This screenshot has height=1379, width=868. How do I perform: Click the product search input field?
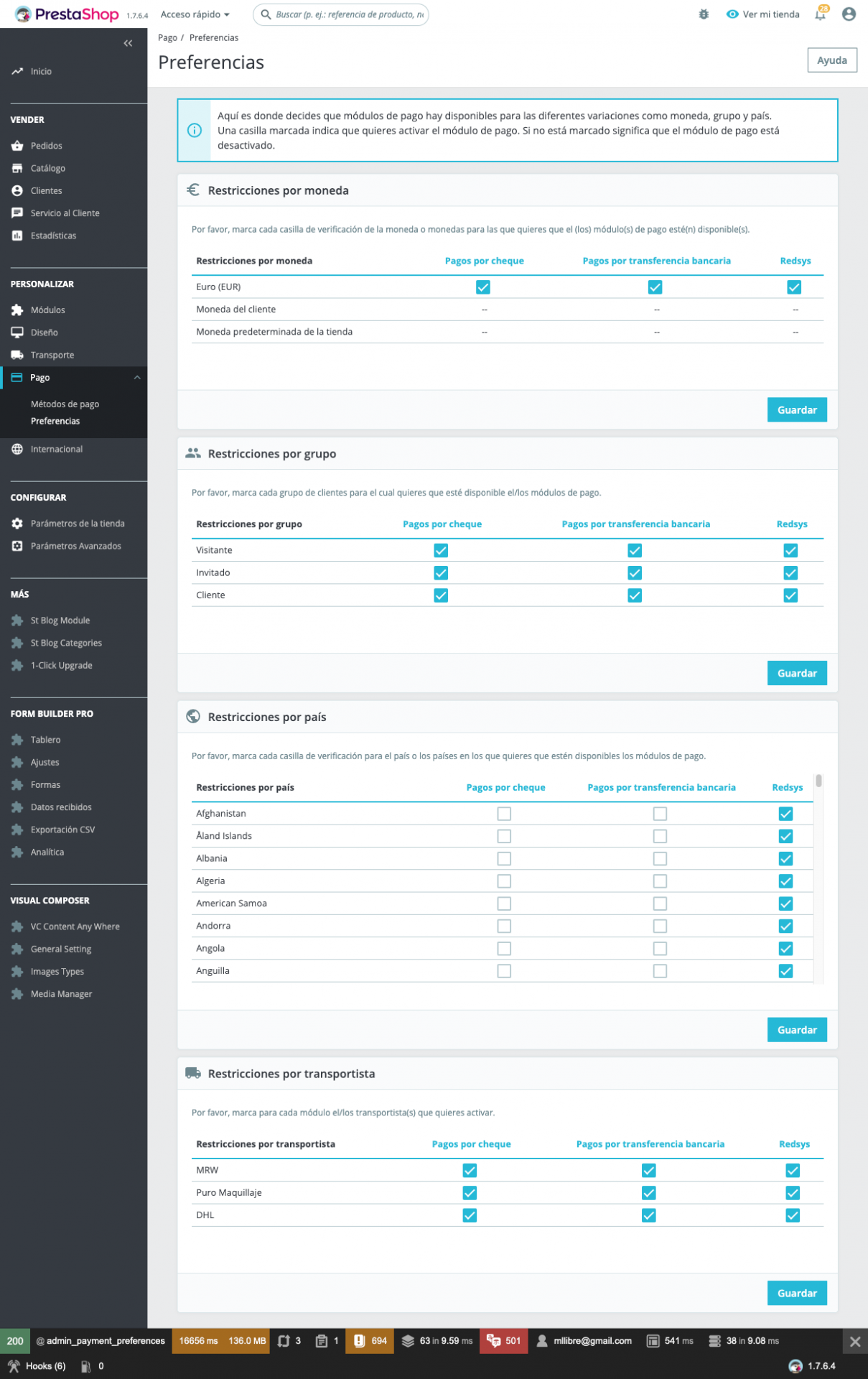pos(341,14)
